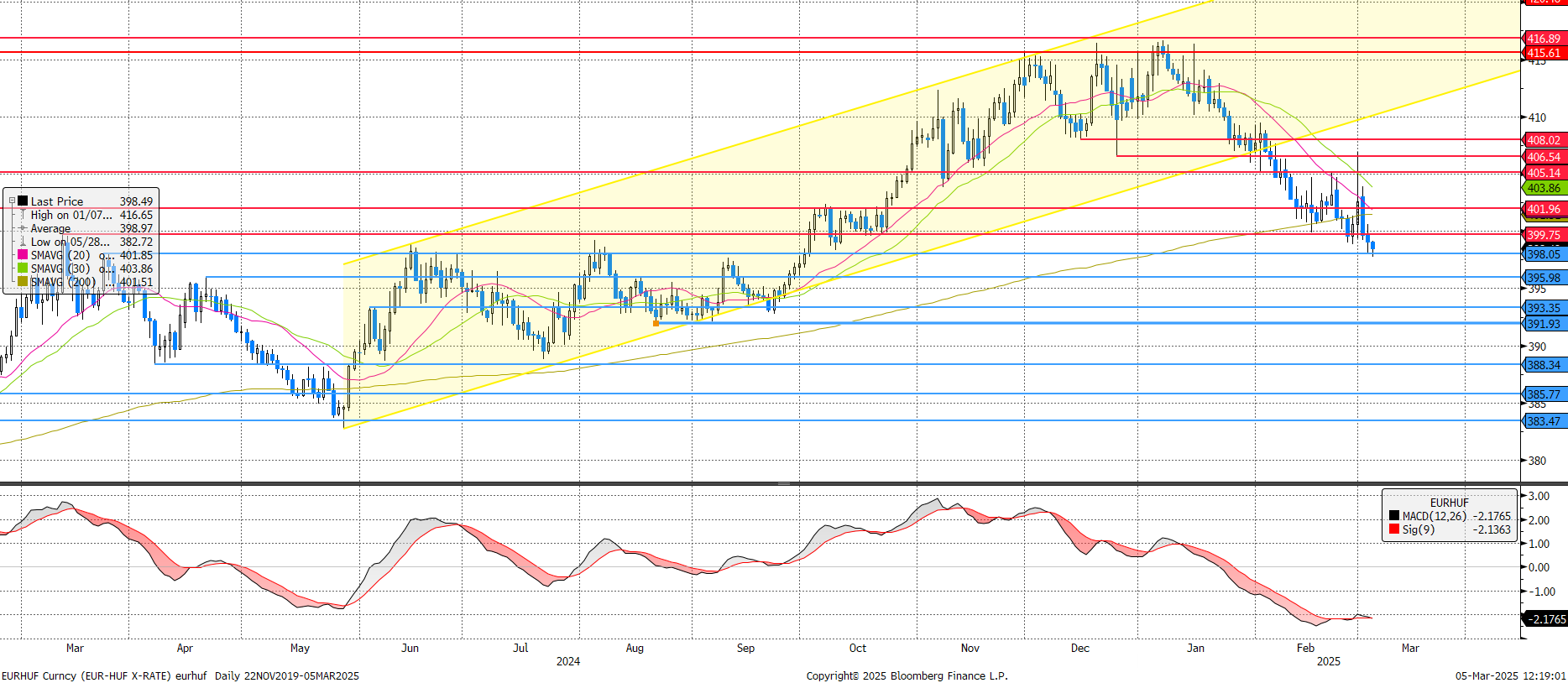
Task: Click the Last Price value 398.49
Action: pyautogui.click(x=136, y=201)
